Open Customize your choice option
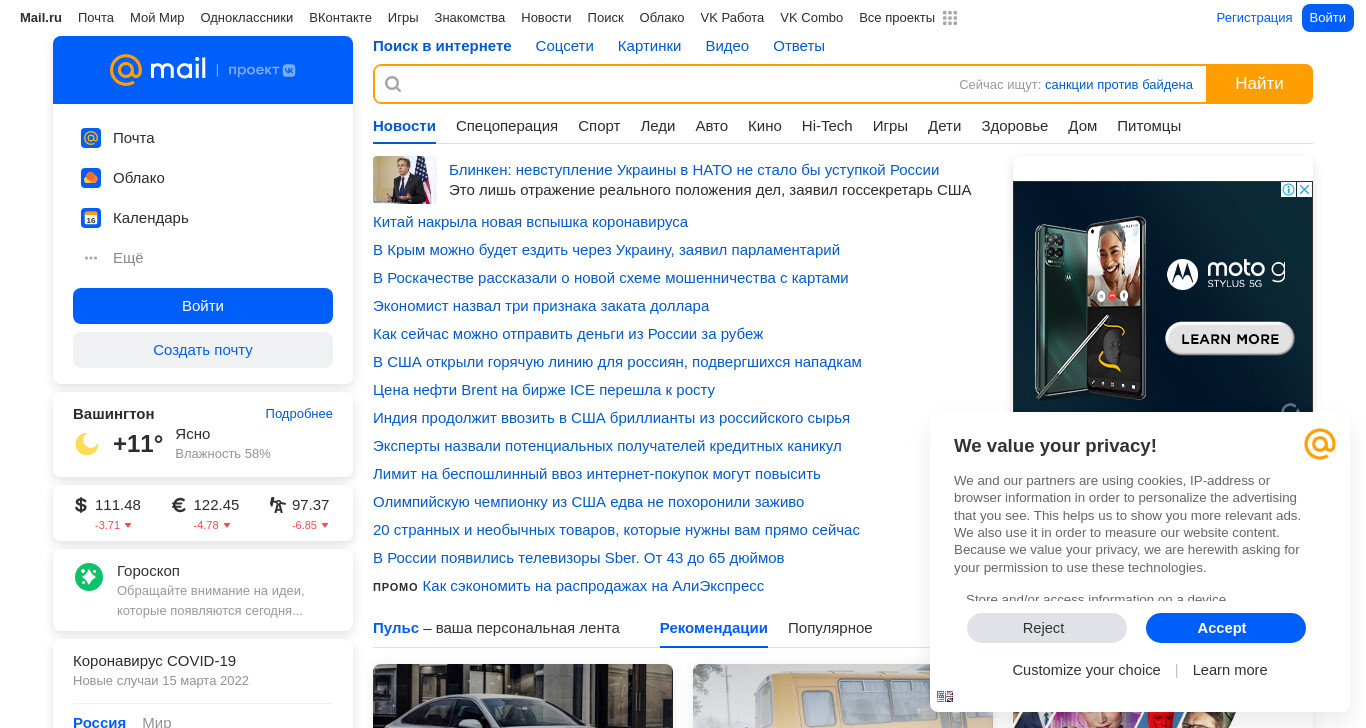Screen dimensions: 1366x728 (x=1086, y=670)
